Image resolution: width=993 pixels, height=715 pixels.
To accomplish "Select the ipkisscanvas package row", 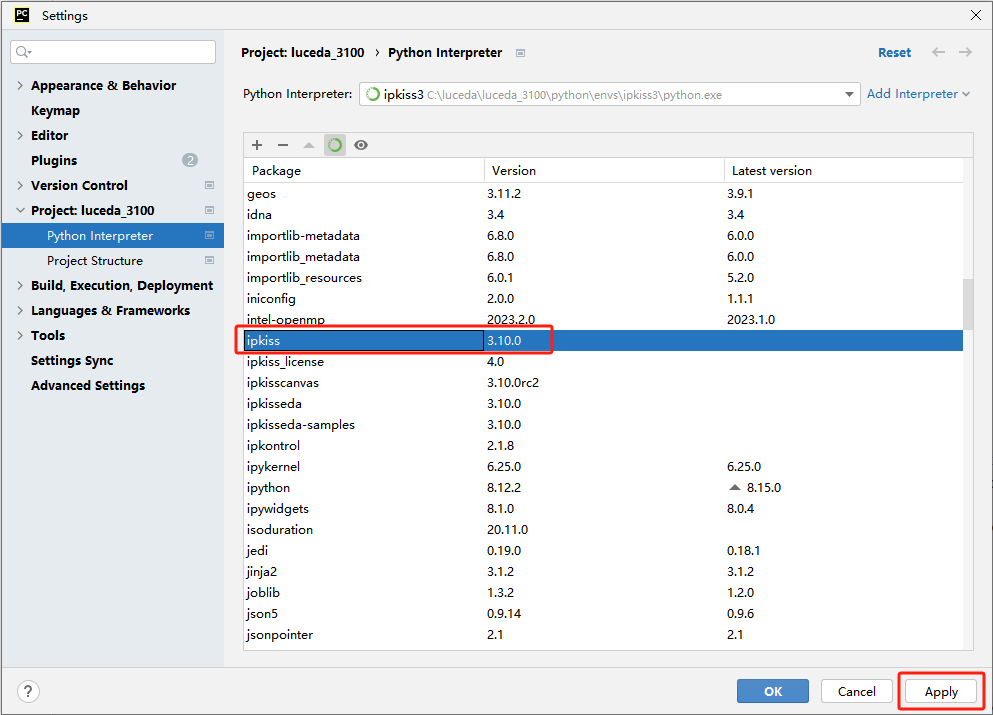I will (604, 383).
